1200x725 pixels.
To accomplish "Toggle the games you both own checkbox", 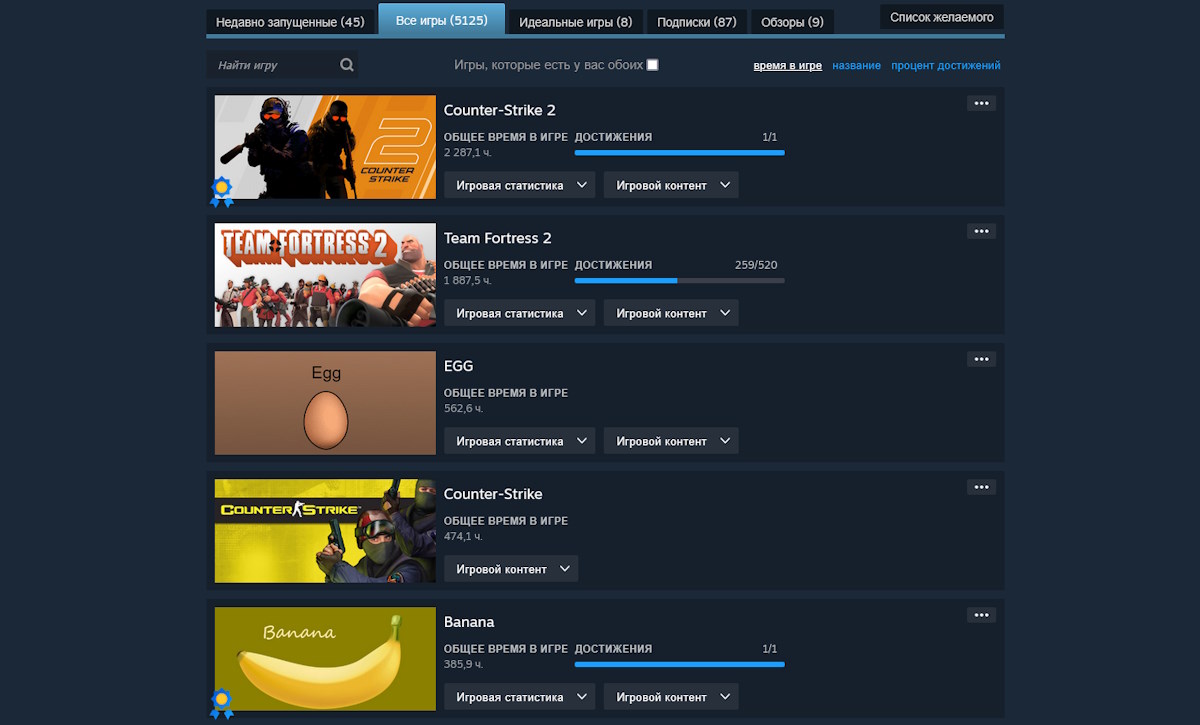I will point(652,65).
